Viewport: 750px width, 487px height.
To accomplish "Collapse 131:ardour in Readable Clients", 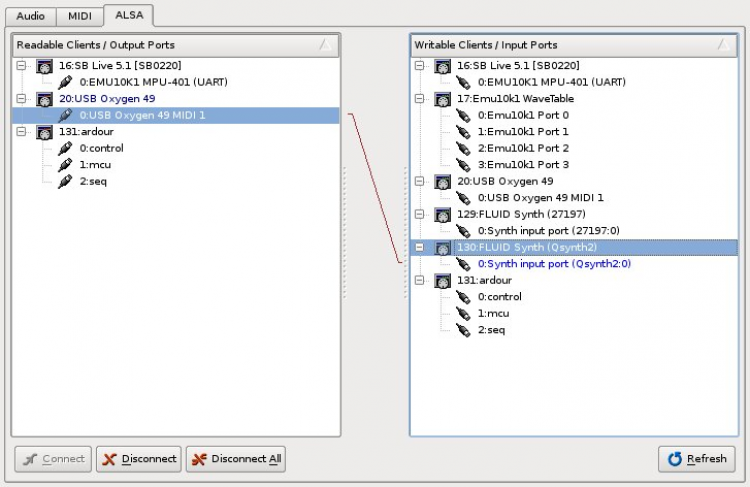I will [21, 132].
